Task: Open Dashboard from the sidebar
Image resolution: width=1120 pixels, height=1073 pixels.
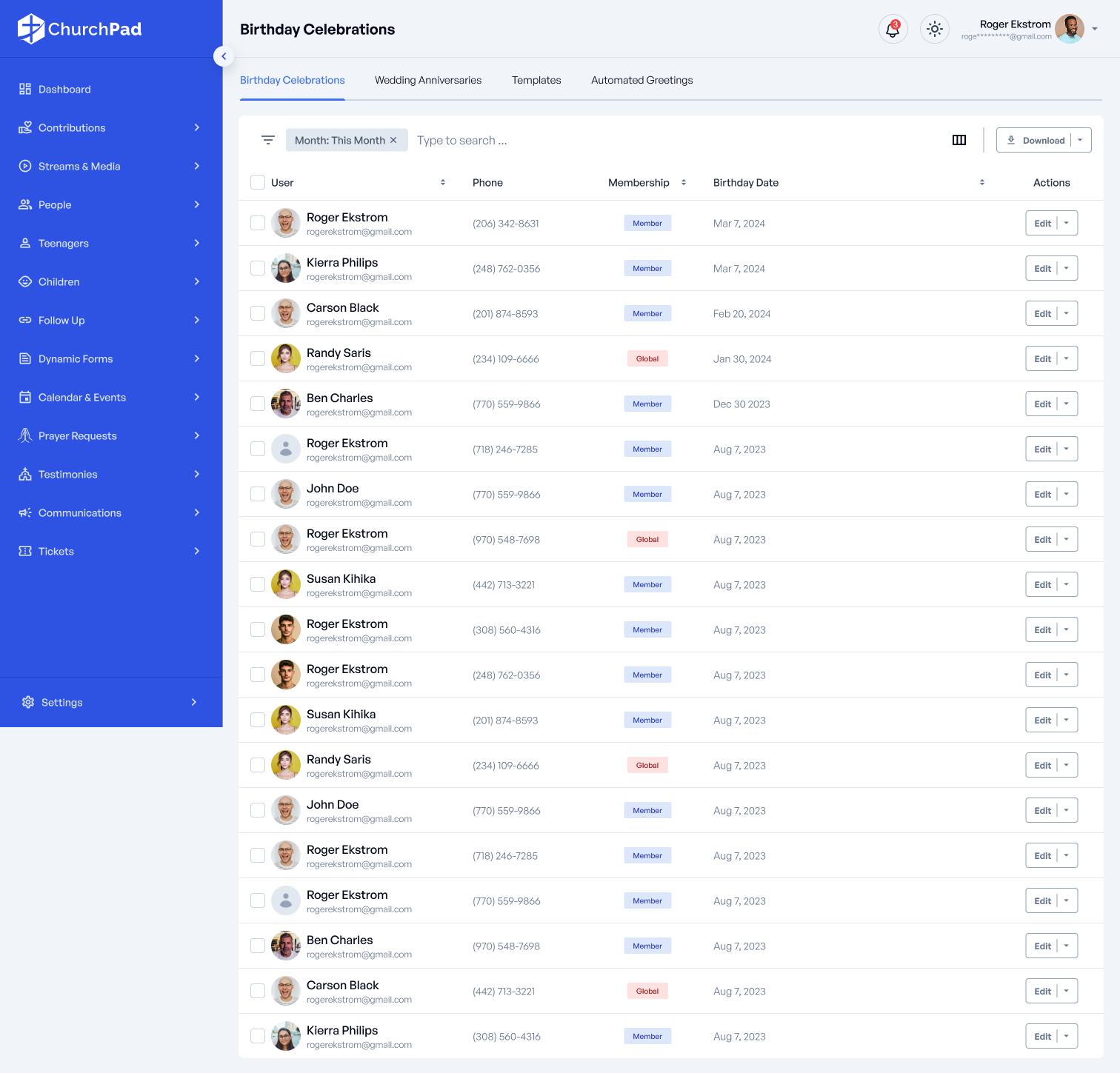Action: point(64,90)
